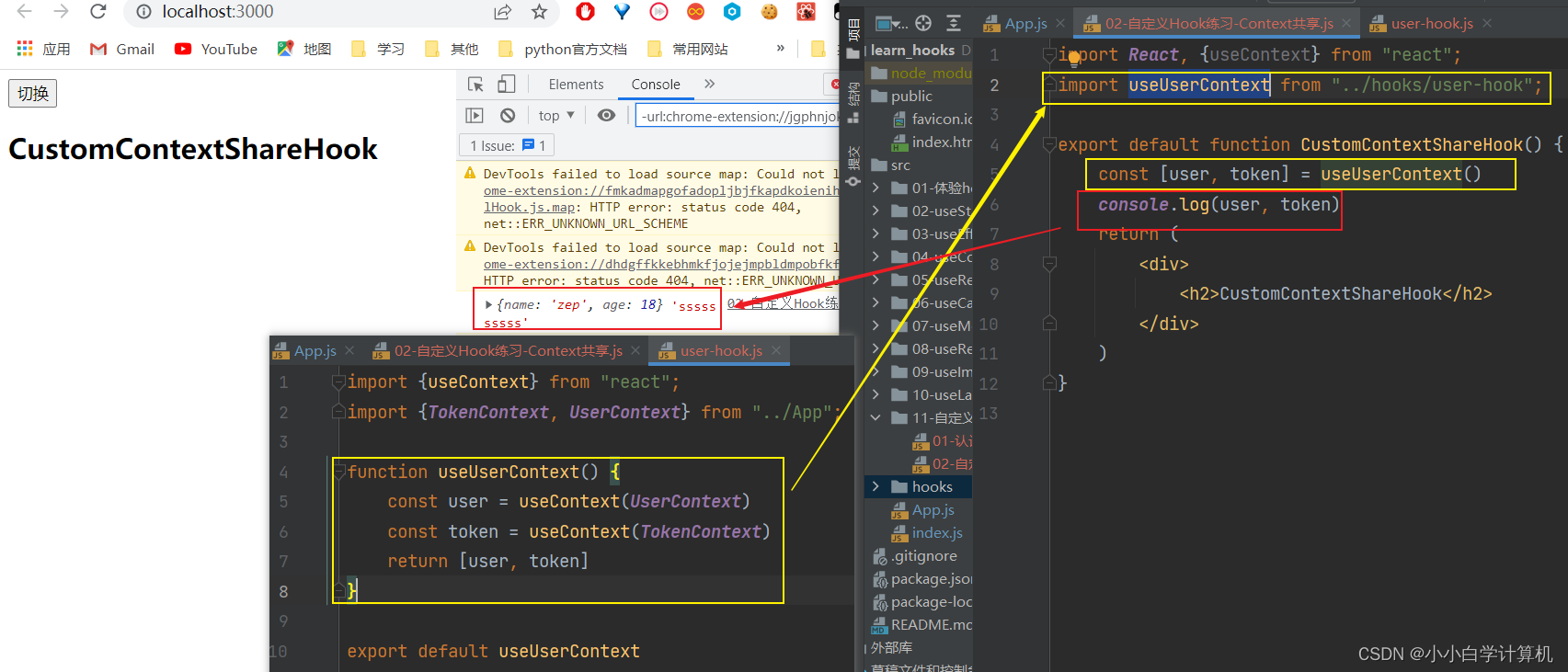
Task: Click the console filter input field
Action: (738, 116)
